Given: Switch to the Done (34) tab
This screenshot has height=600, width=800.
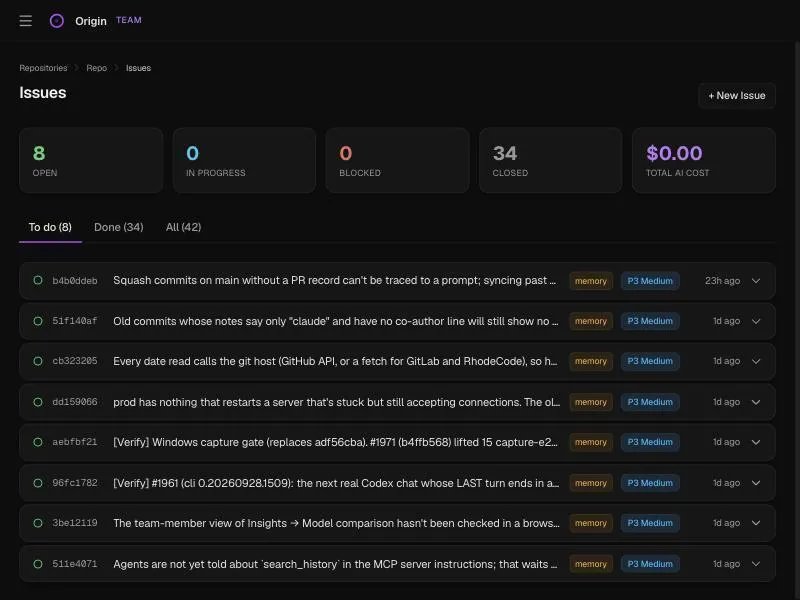Looking at the screenshot, I should pos(119,228).
